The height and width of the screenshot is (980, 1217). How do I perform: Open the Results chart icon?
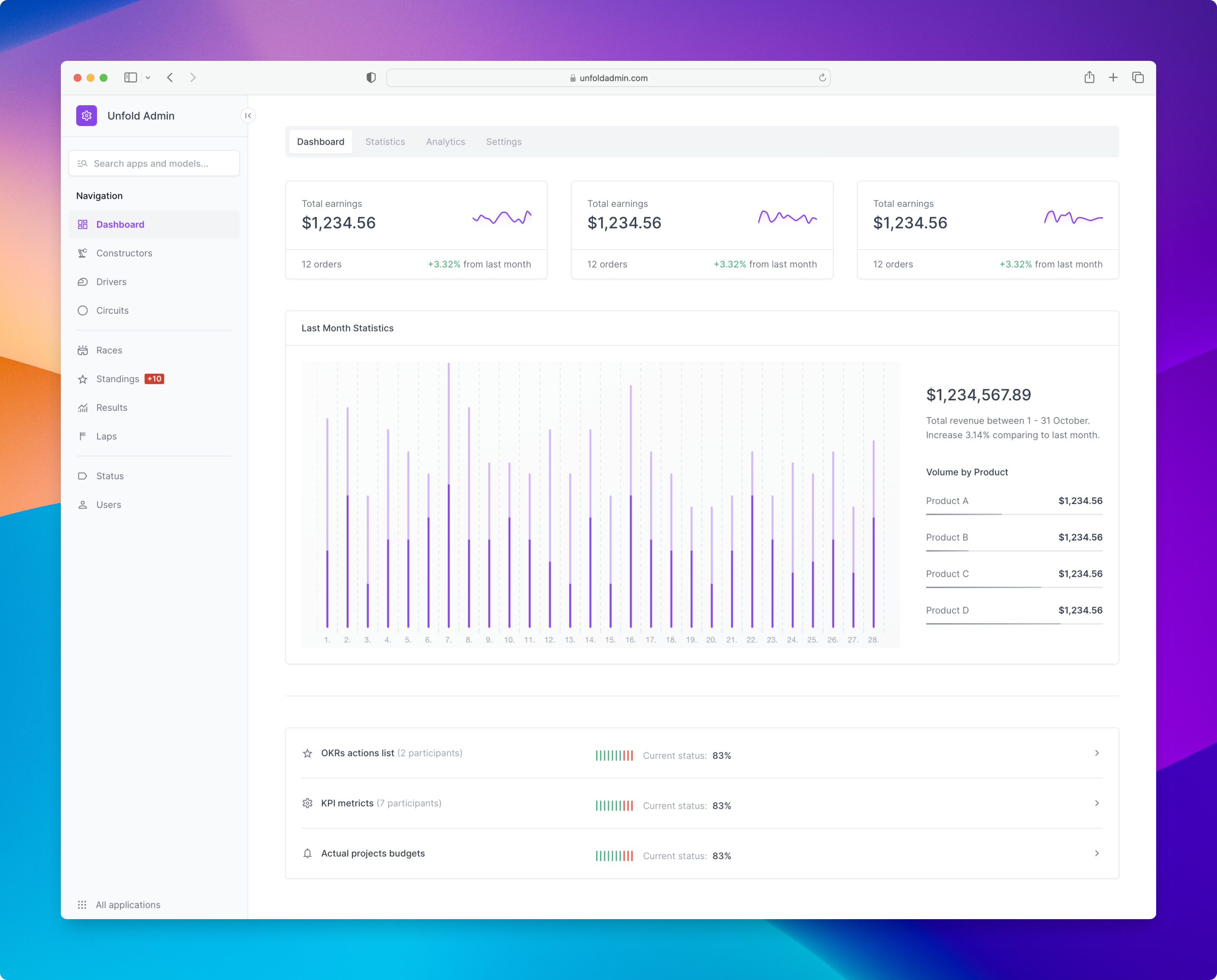pyautogui.click(x=83, y=407)
